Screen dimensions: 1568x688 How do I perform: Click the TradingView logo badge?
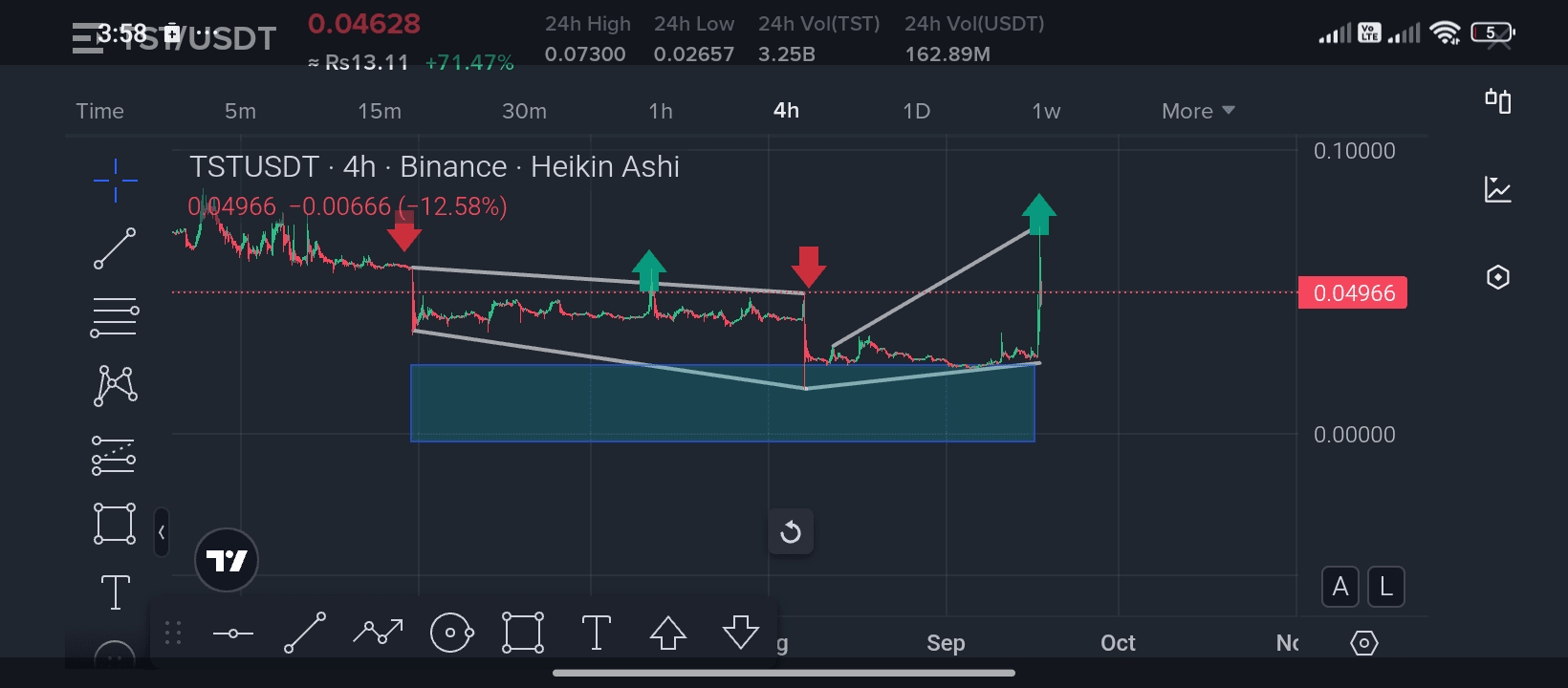pos(227,560)
